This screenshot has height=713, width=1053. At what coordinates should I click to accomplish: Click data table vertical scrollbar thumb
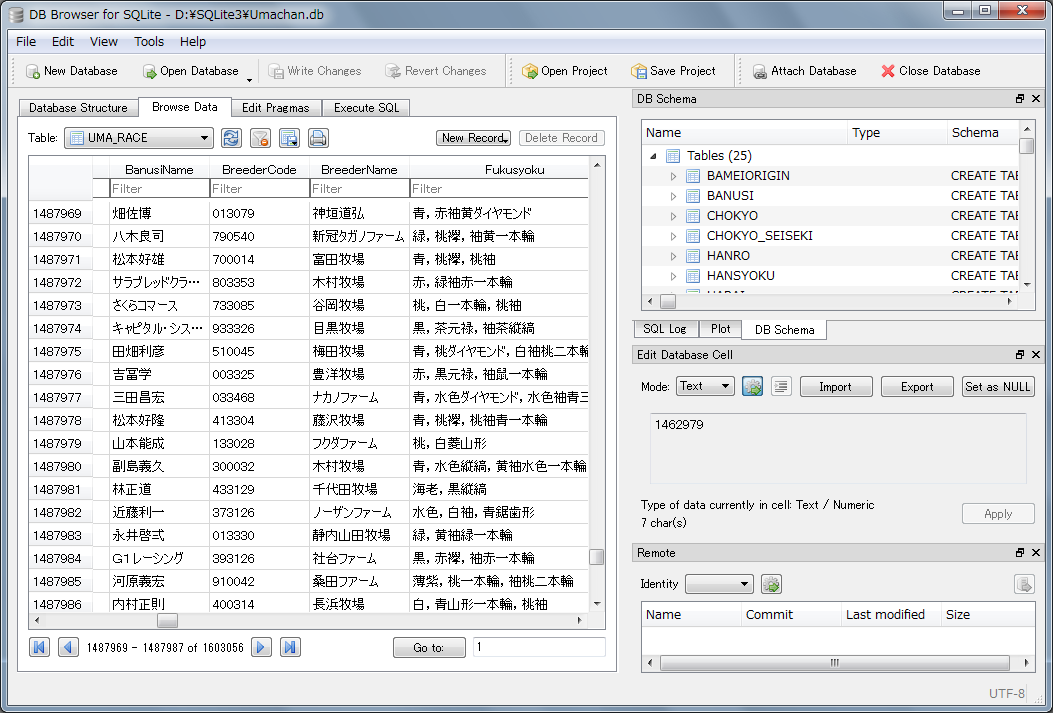tap(596, 557)
